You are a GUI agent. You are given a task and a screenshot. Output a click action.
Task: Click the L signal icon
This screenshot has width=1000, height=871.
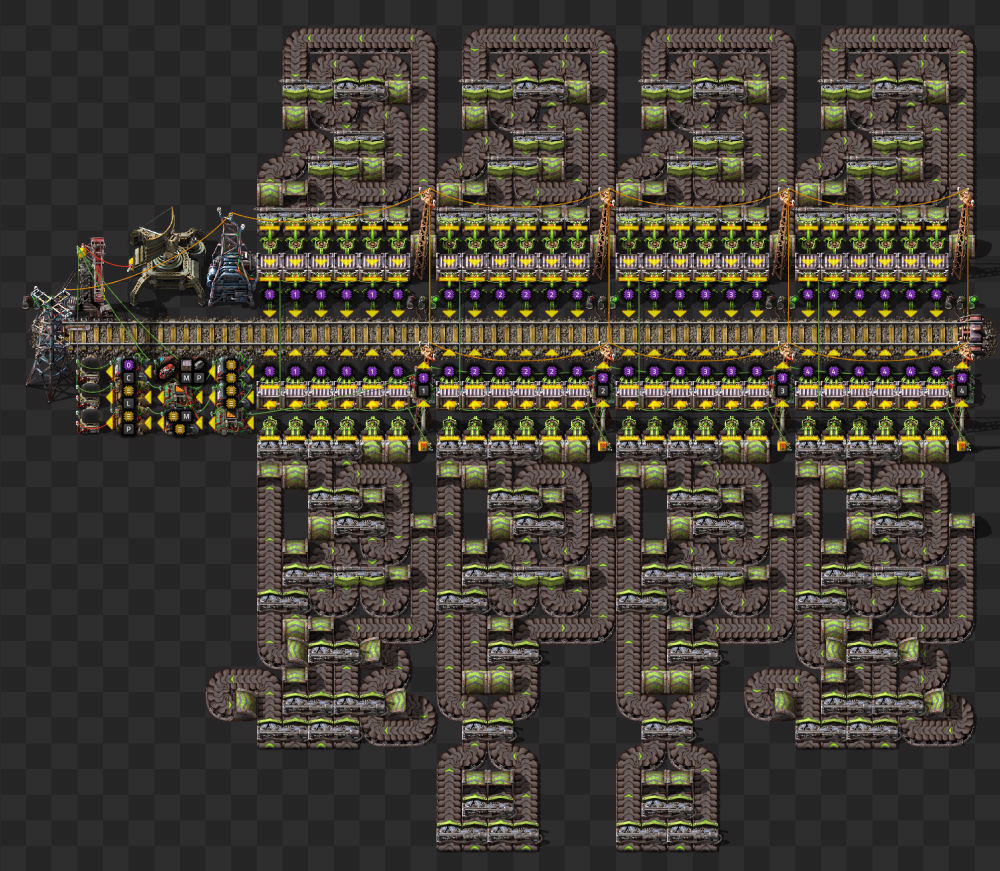tap(129, 404)
